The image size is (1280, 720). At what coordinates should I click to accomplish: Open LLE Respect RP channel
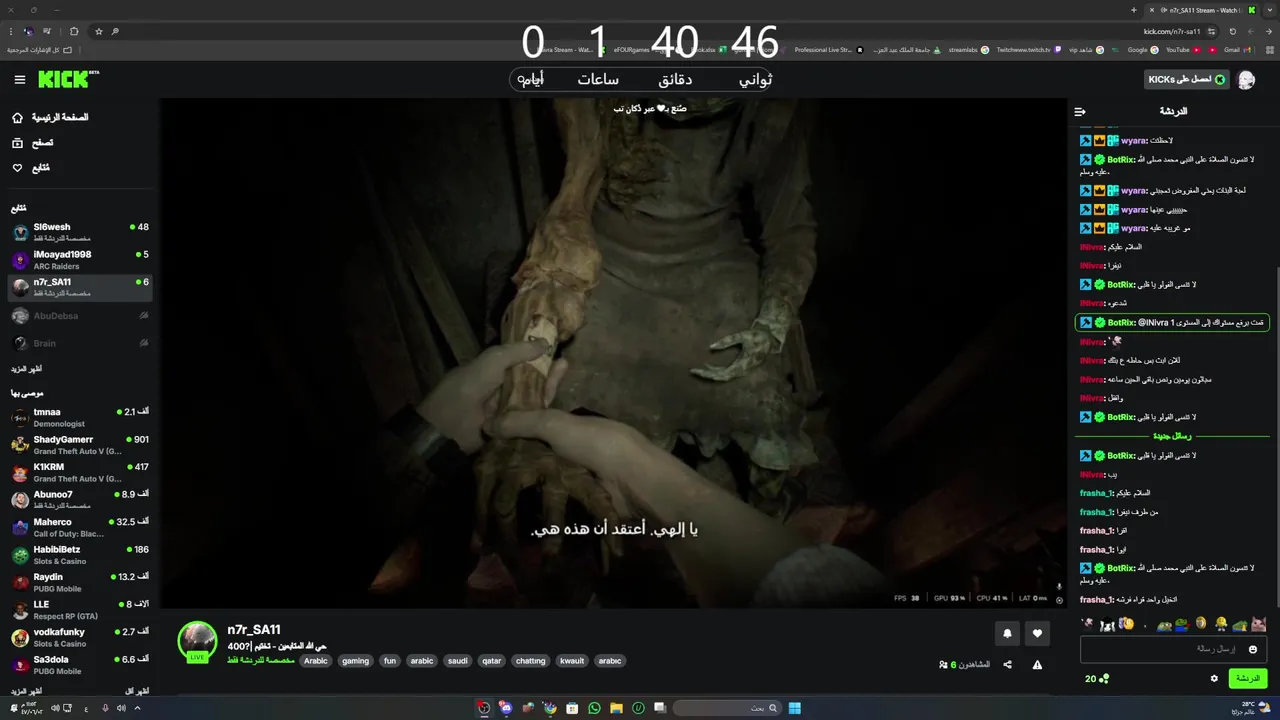80,610
